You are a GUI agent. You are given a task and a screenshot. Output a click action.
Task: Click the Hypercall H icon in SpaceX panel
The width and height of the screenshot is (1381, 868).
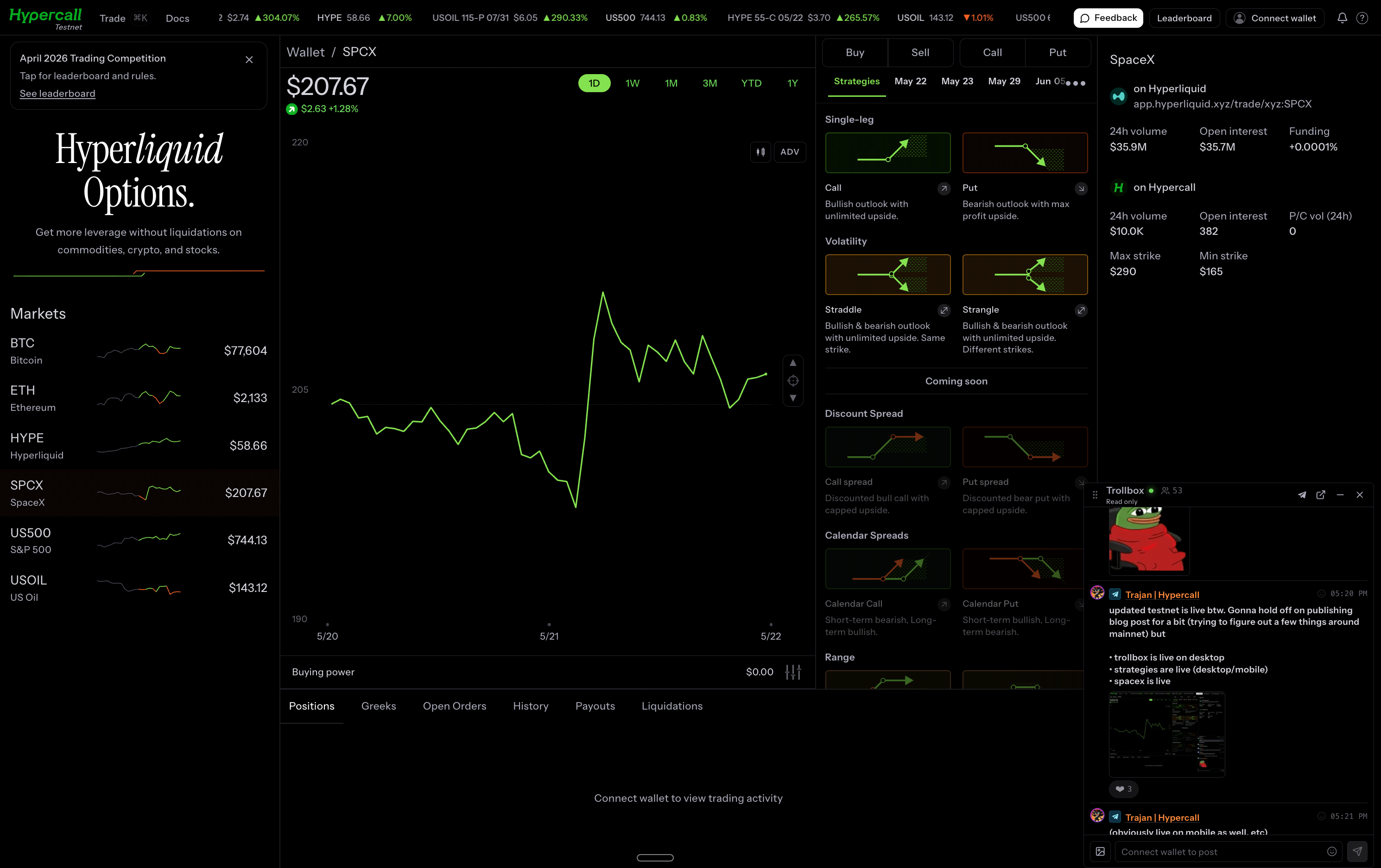1118,188
